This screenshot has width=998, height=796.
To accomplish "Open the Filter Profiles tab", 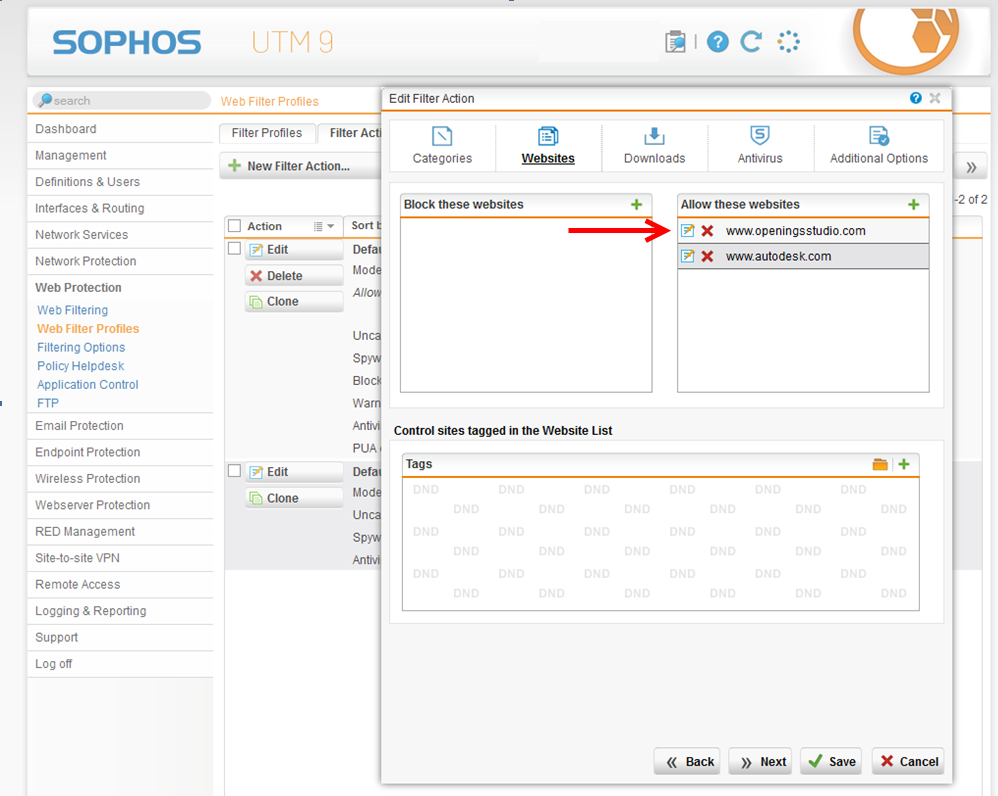I will click(x=267, y=133).
